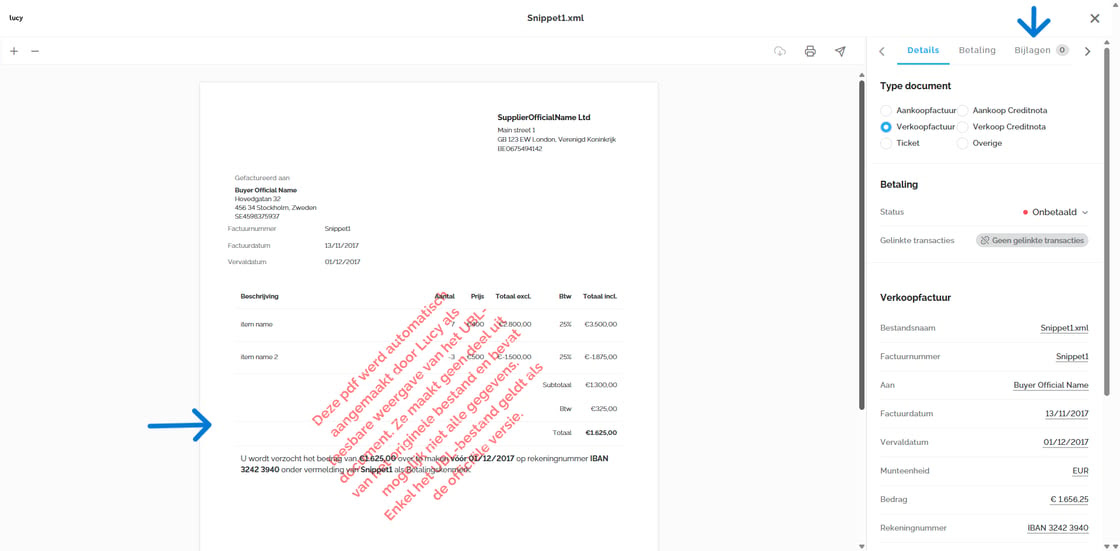This screenshot has width=1120, height=551.
Task: Click the Totaal amount €1.625,00
Action: [601, 432]
